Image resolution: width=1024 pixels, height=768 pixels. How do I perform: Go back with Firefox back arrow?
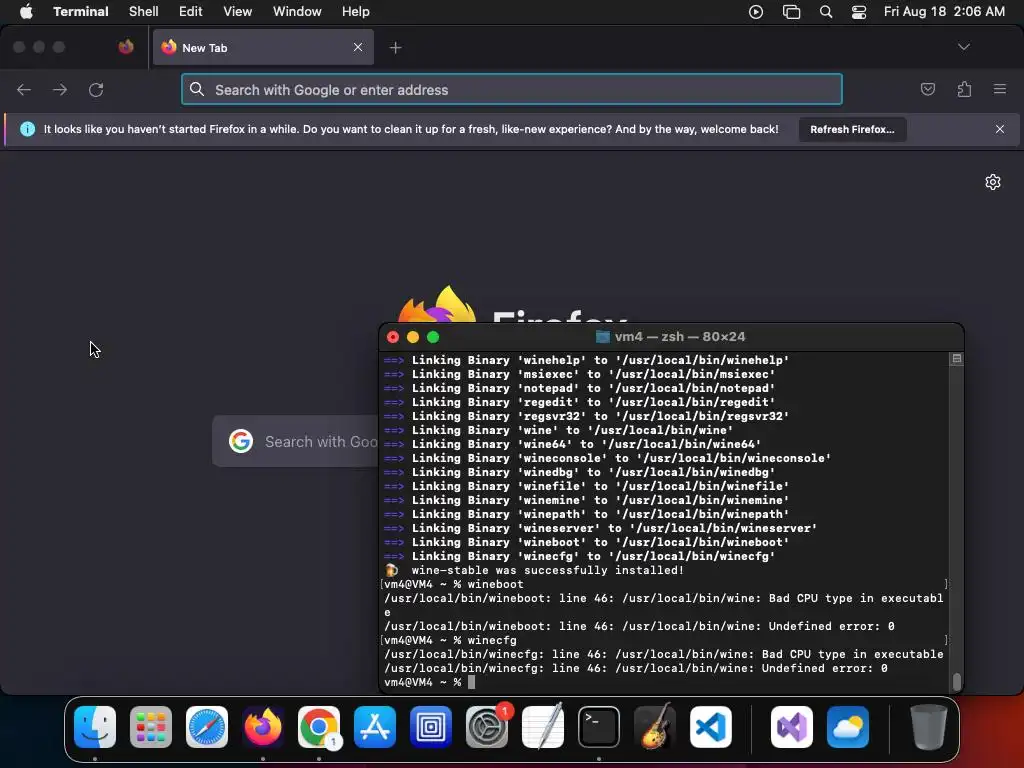coord(24,89)
